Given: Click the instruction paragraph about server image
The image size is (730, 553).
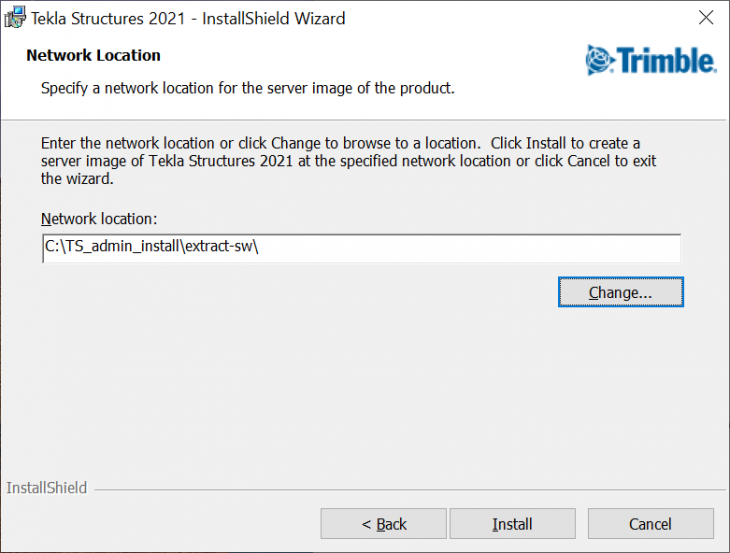Looking at the screenshot, I should 348,161.
